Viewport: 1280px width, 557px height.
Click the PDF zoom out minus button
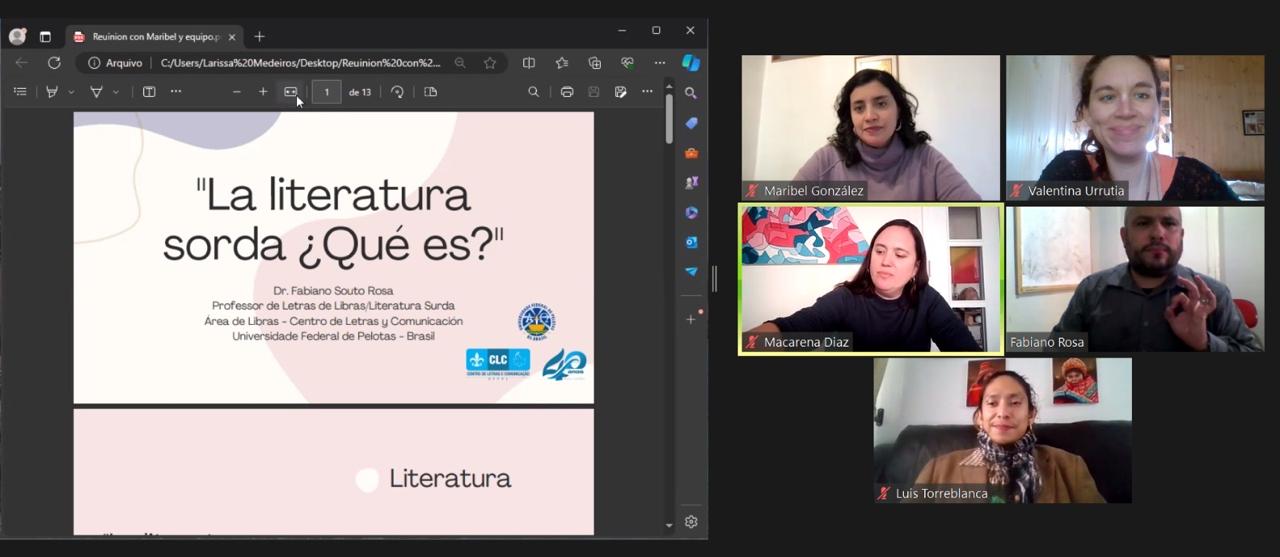click(x=237, y=92)
